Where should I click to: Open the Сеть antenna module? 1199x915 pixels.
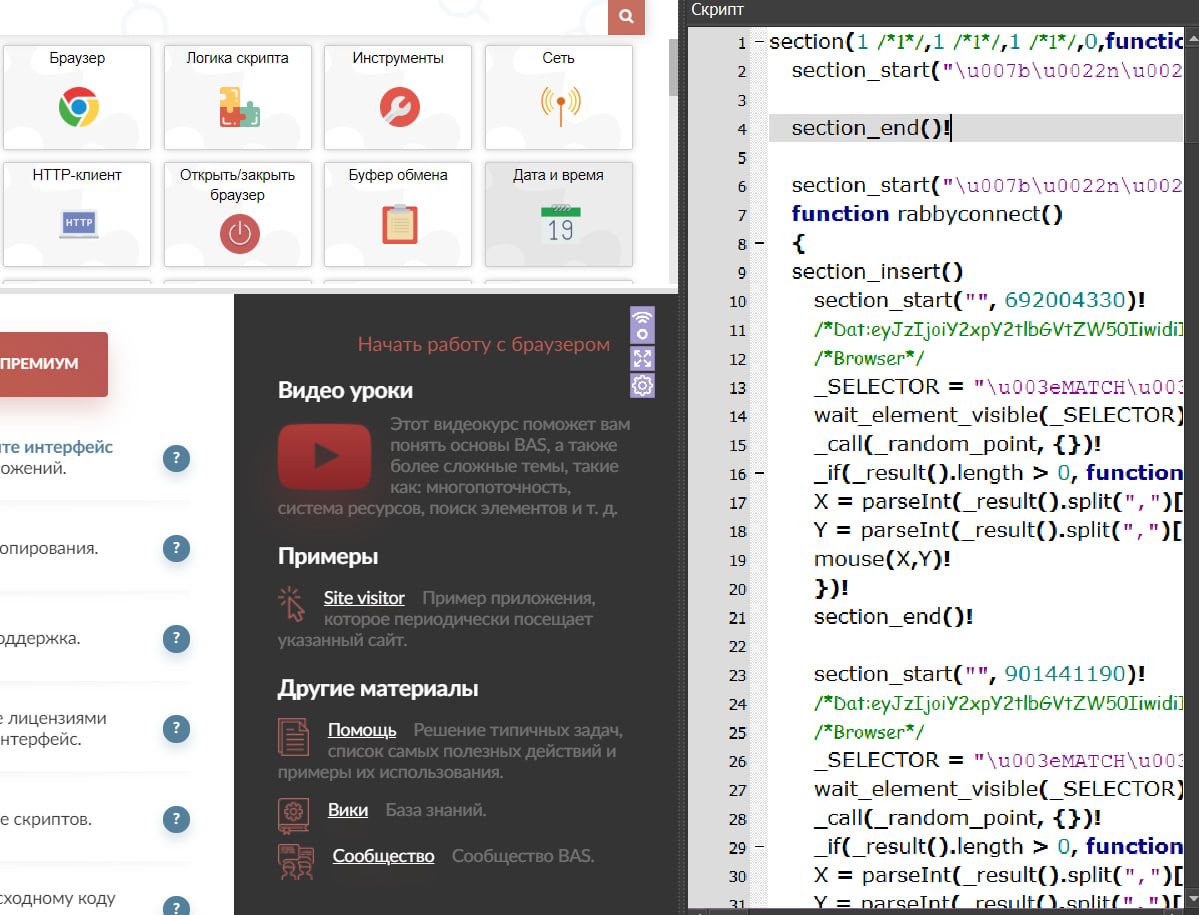coord(559,98)
